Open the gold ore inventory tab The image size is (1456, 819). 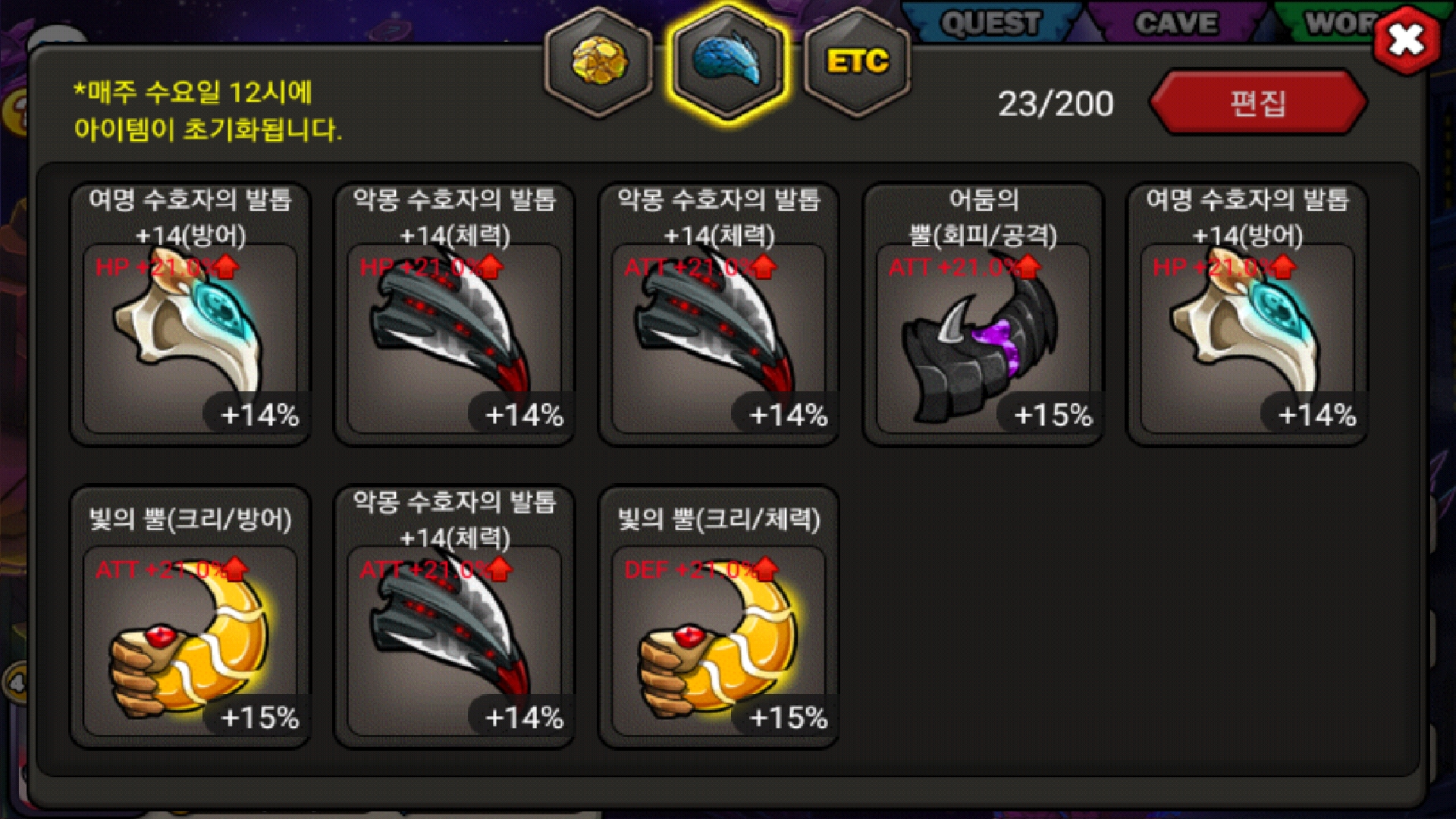(x=599, y=61)
